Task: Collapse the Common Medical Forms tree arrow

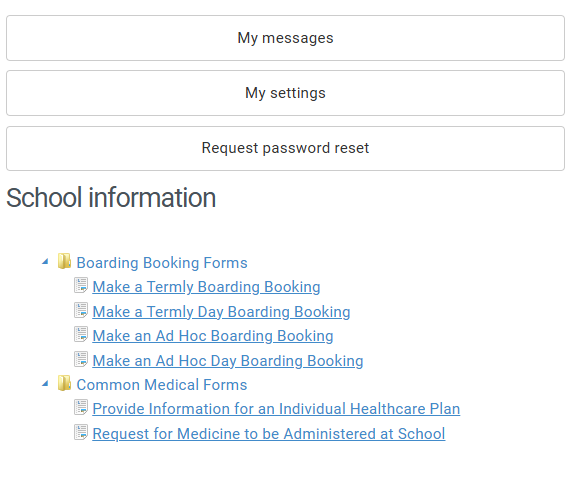Action: coord(45,384)
